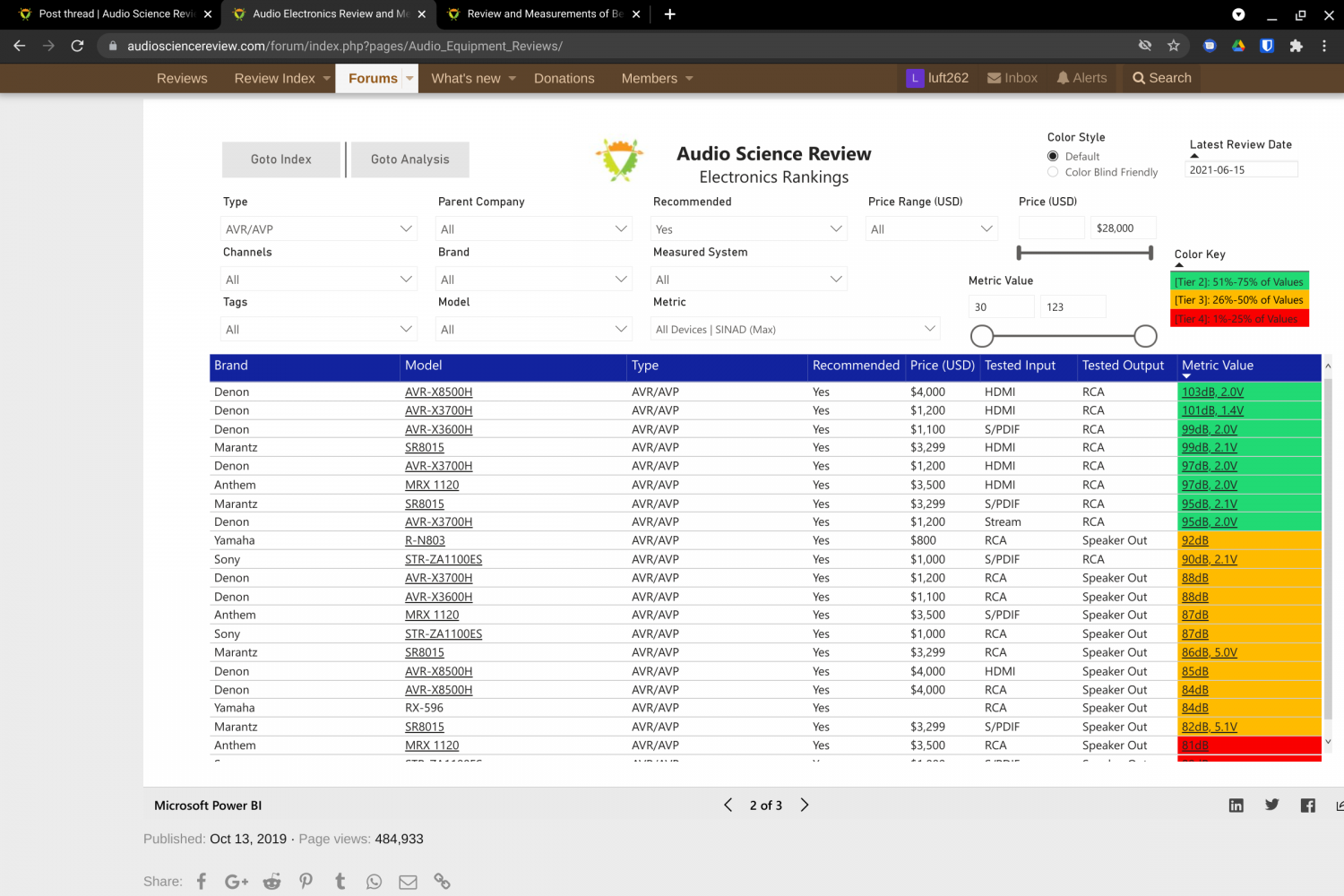Open Alerts link
This screenshot has height=896, width=1344.
[1081, 78]
